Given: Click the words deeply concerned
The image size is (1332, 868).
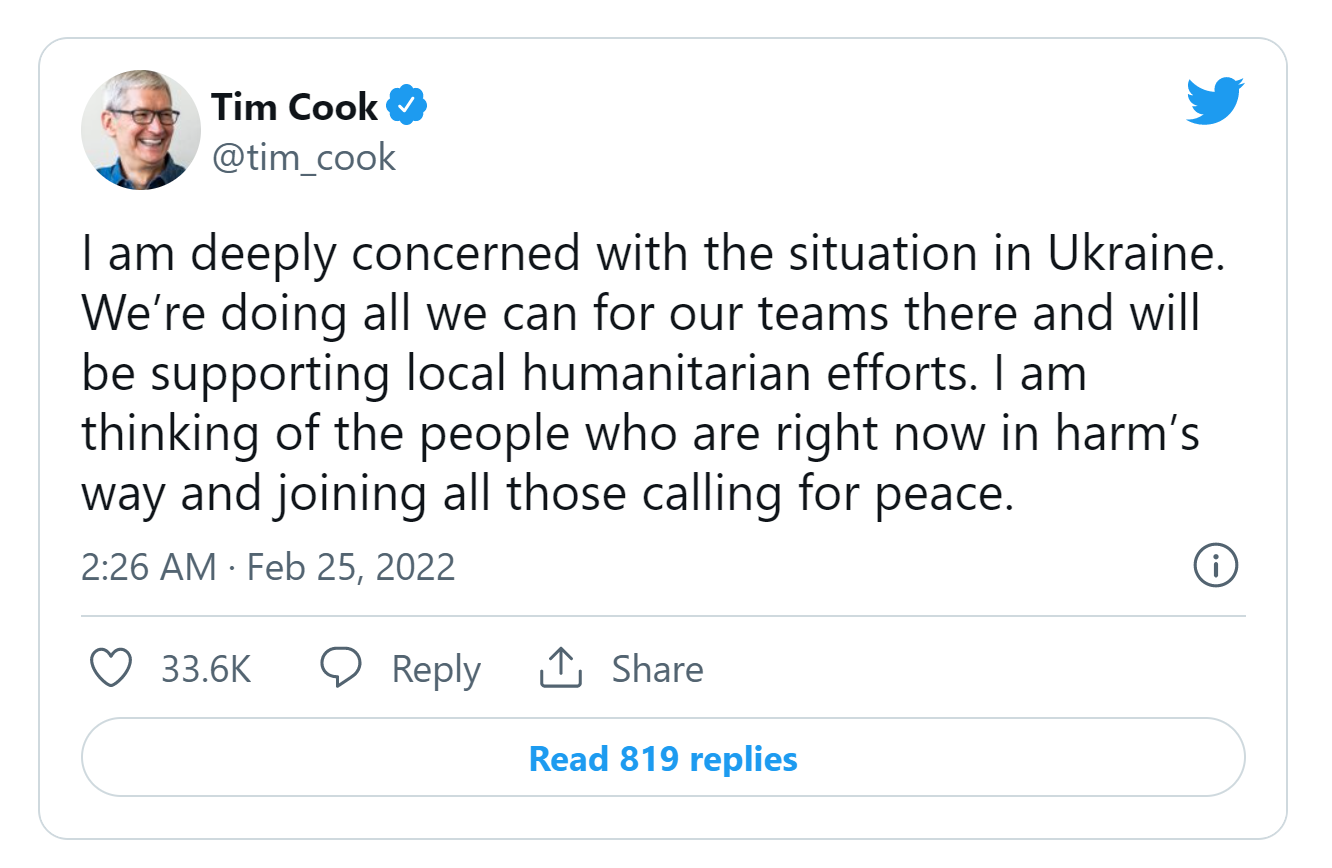Looking at the screenshot, I should point(384,254).
